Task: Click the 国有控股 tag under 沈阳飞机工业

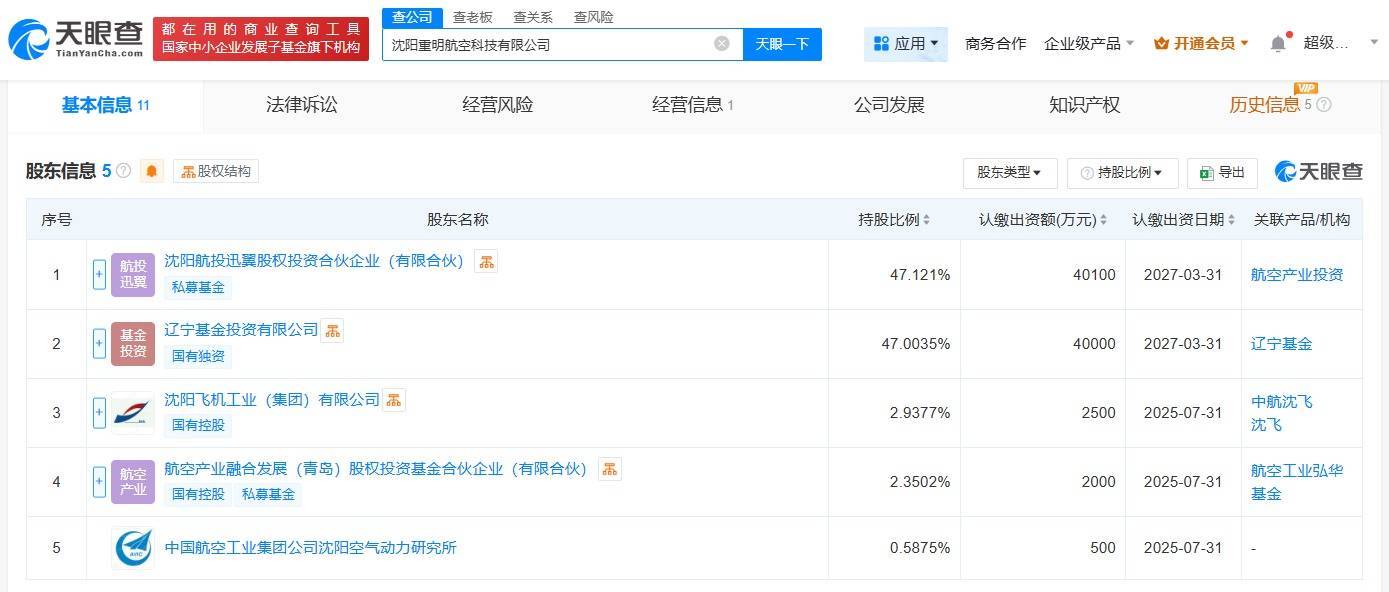Action: tap(199, 425)
